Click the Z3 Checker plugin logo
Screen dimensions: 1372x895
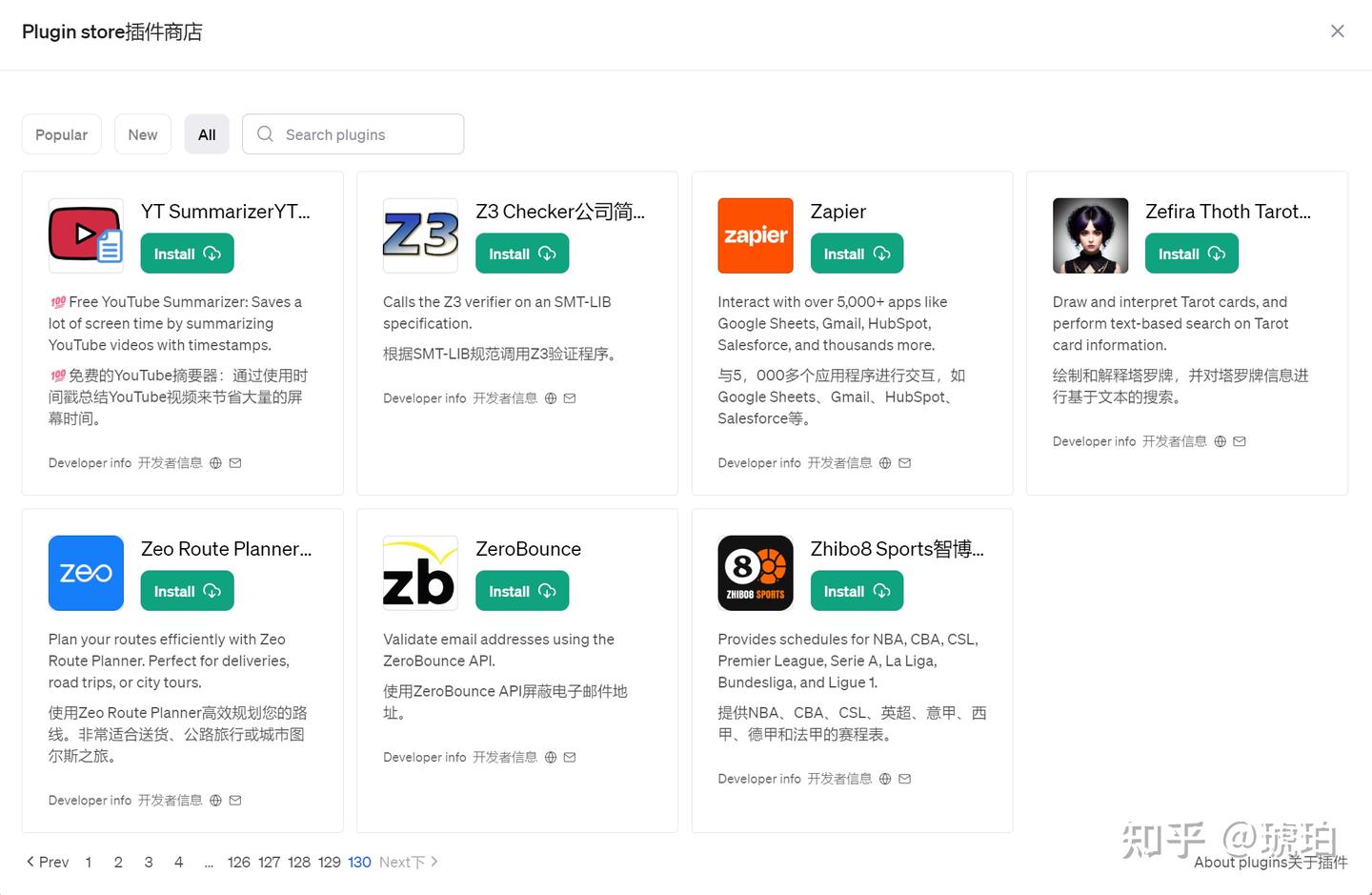coord(420,235)
